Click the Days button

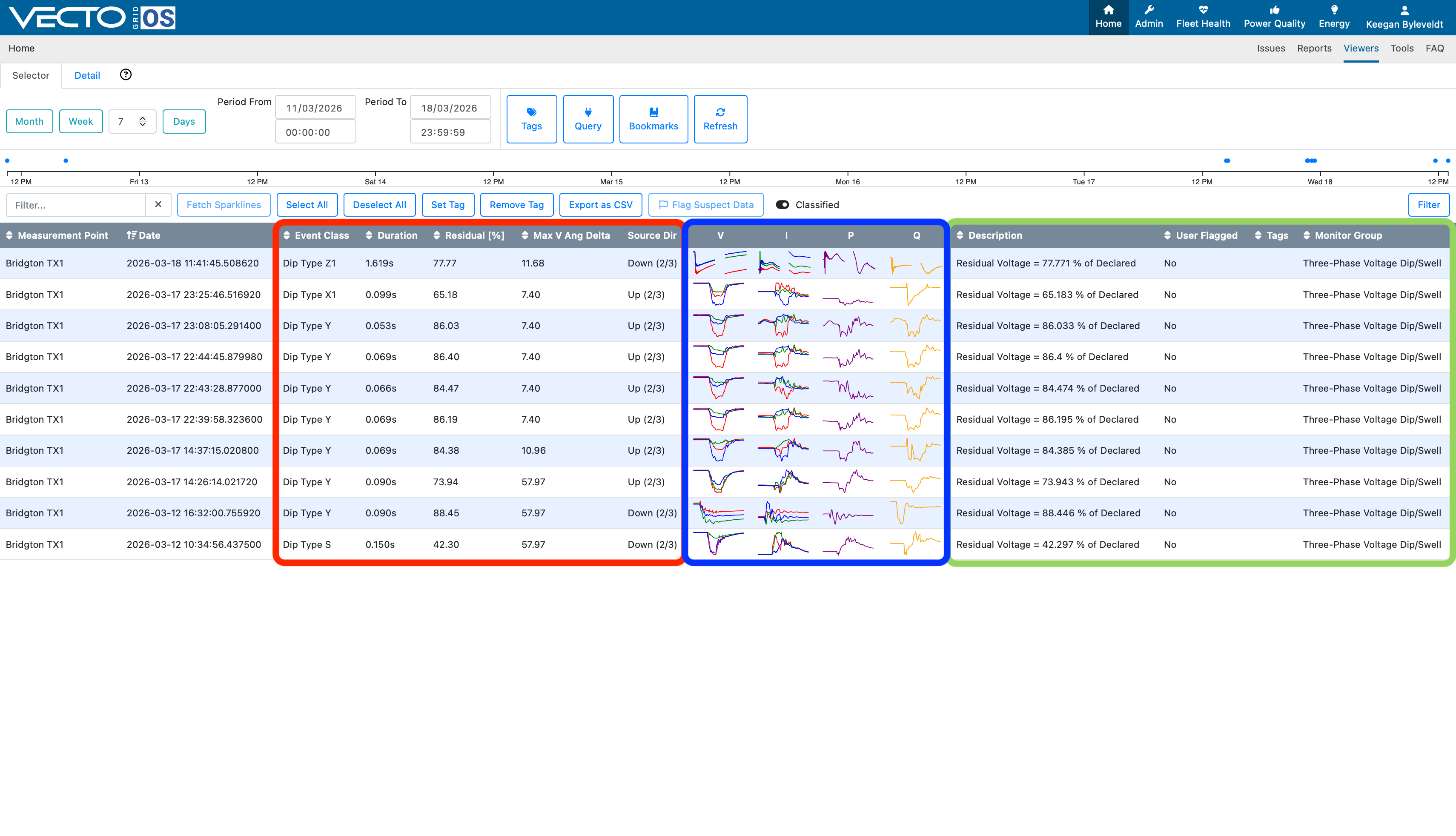point(184,121)
